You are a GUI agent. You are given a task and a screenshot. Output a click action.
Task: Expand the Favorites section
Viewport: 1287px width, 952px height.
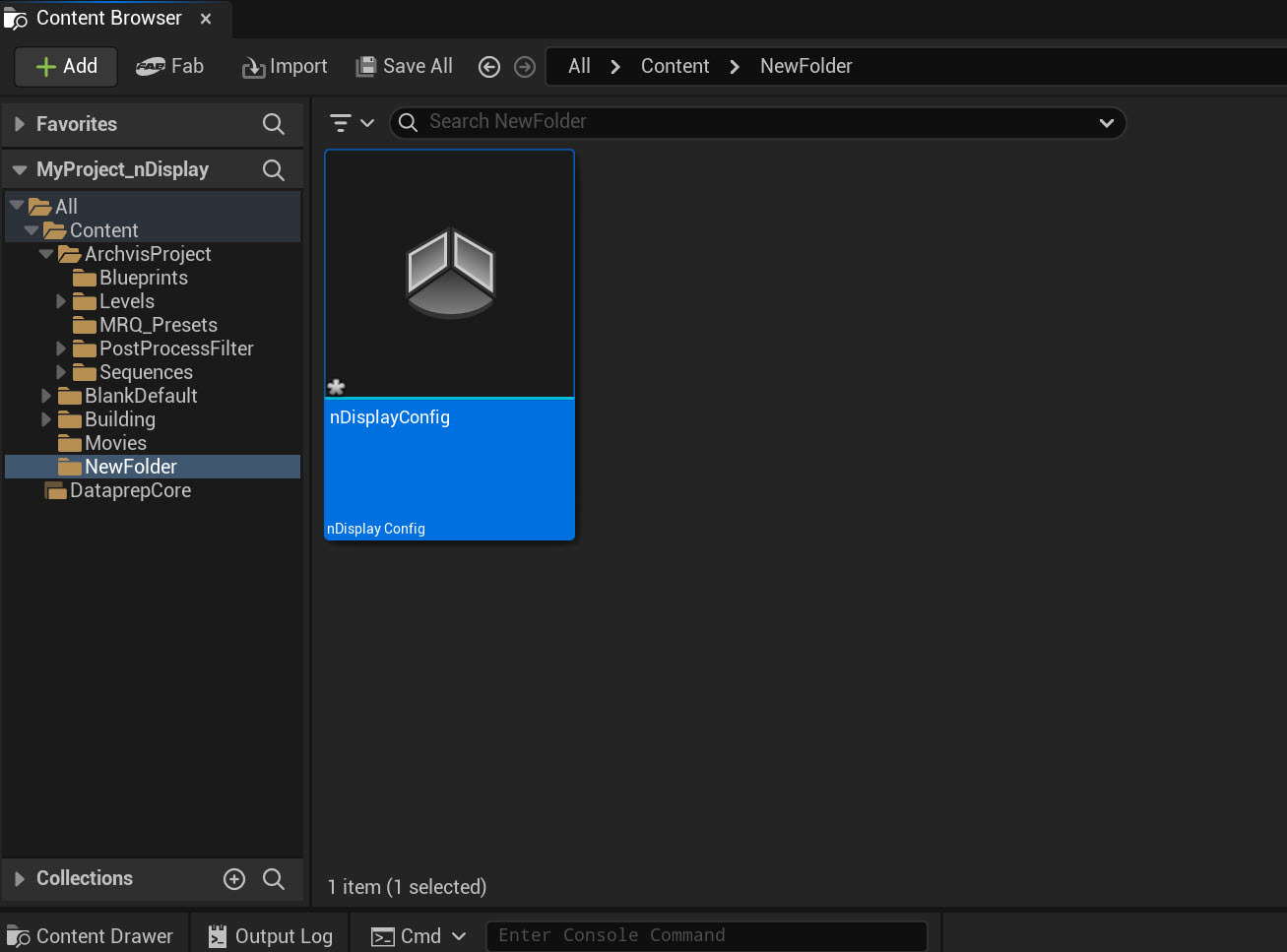coord(19,124)
